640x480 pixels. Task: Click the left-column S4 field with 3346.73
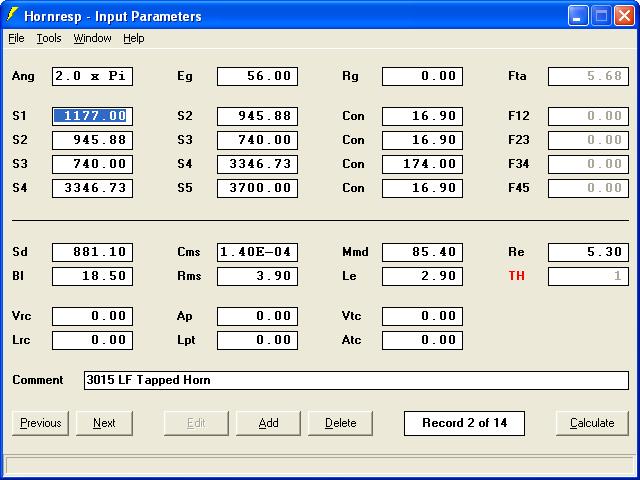92,188
